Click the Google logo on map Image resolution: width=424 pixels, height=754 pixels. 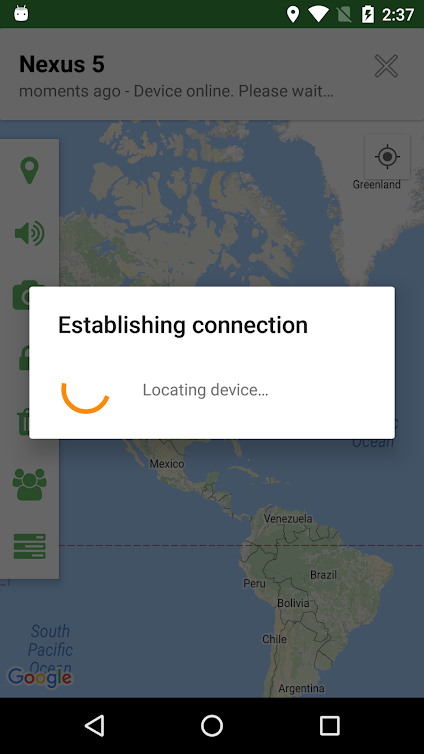click(x=40, y=678)
